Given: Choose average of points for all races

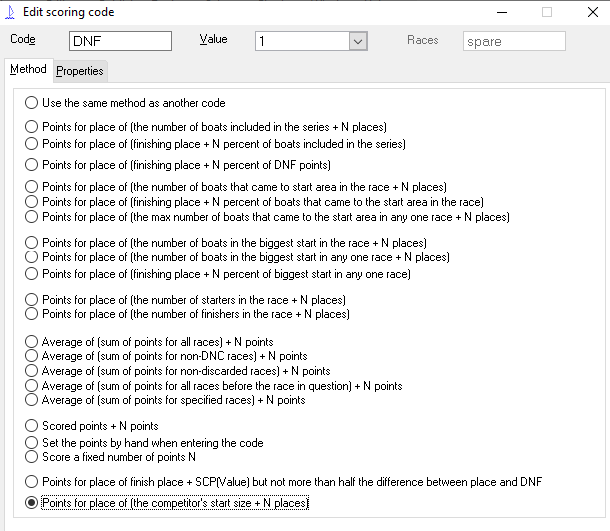Looking at the screenshot, I should click(149, 342).
